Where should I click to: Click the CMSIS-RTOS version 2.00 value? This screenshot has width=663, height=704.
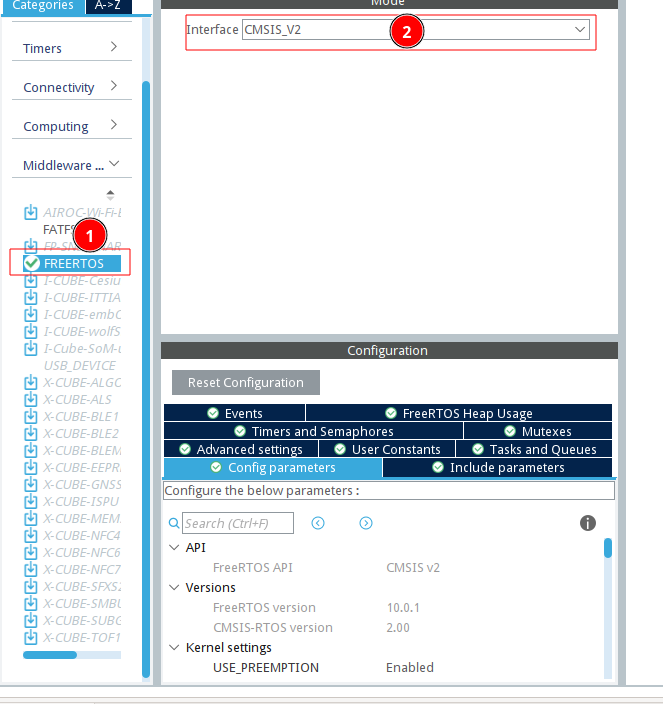point(398,628)
